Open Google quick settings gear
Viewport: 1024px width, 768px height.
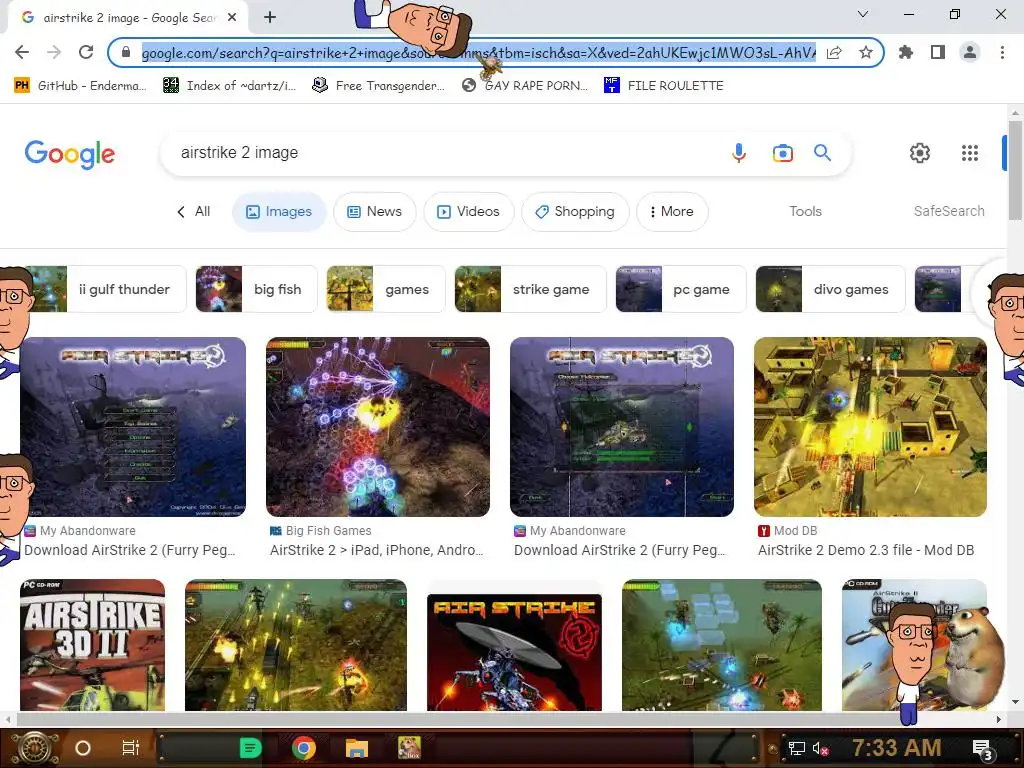[x=920, y=153]
